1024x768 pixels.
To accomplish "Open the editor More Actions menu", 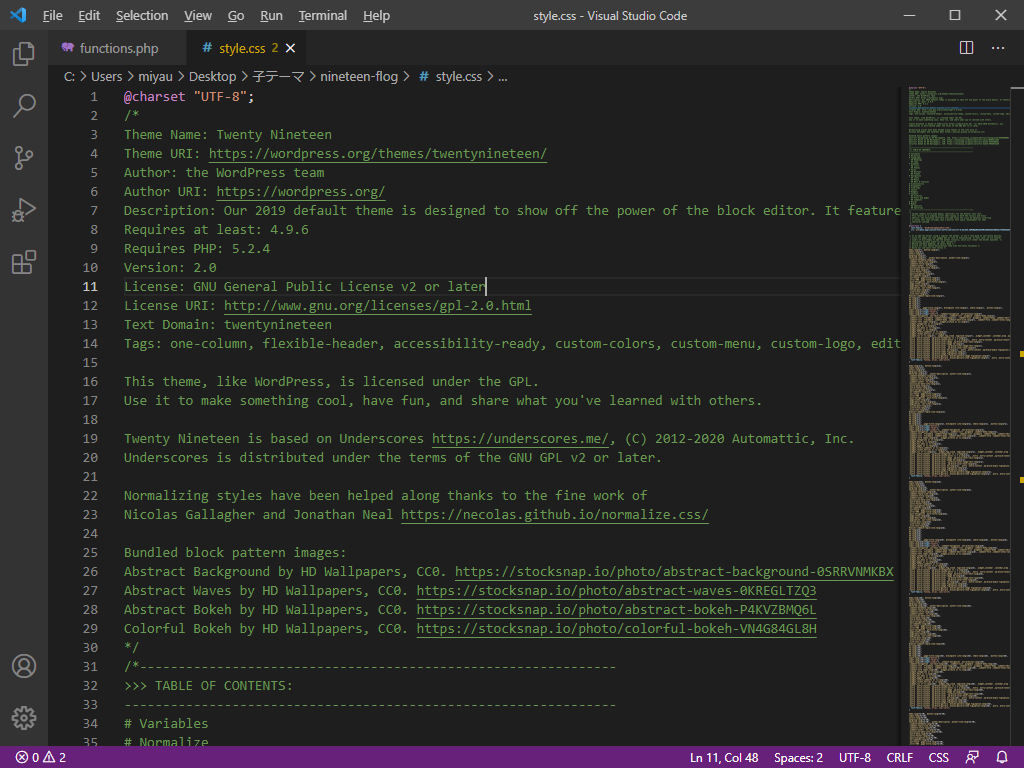I will point(998,48).
